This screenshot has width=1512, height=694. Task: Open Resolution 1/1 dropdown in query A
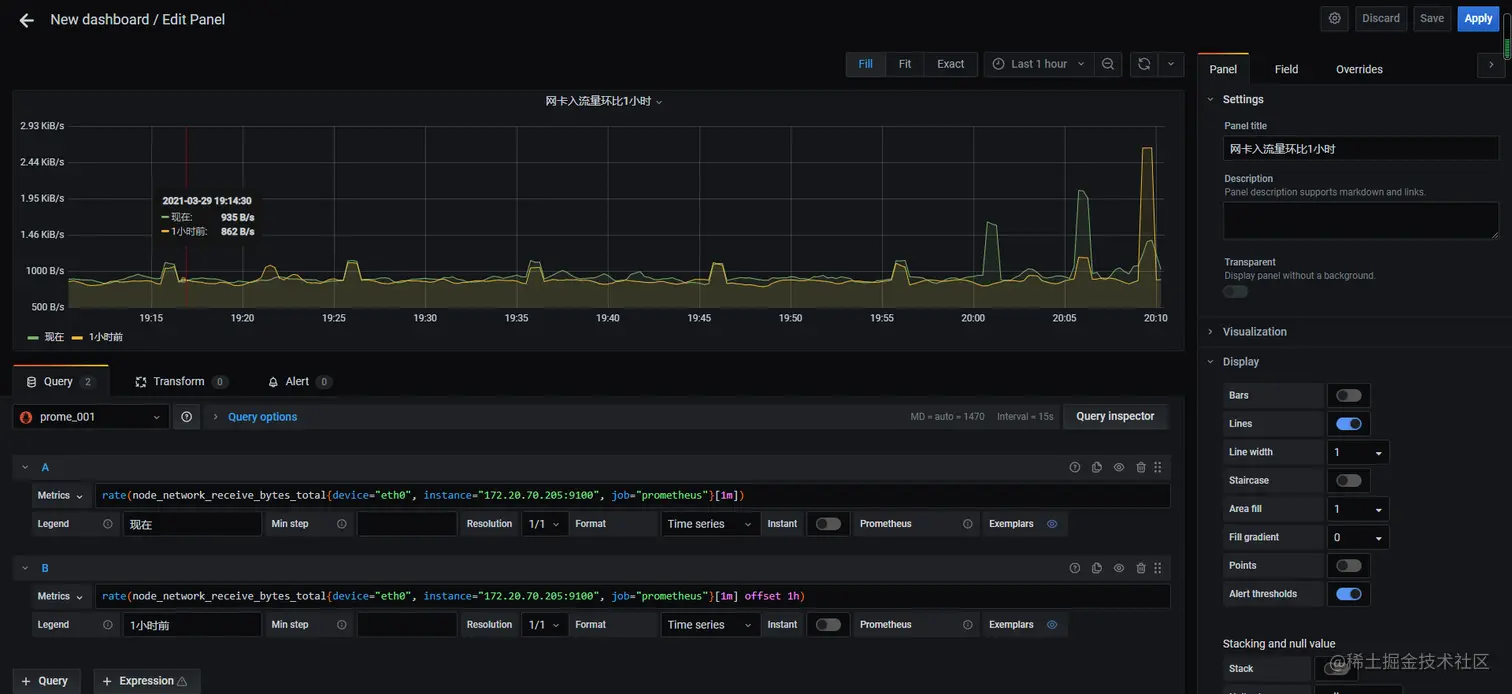(x=545, y=524)
